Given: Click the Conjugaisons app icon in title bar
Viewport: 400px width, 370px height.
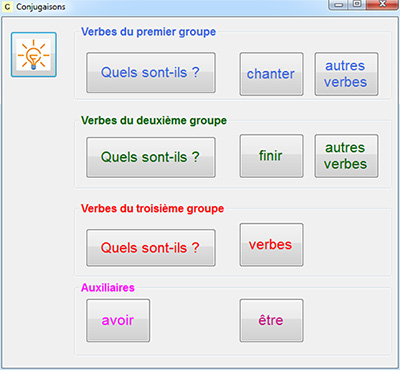Looking at the screenshot, I should (7, 7).
